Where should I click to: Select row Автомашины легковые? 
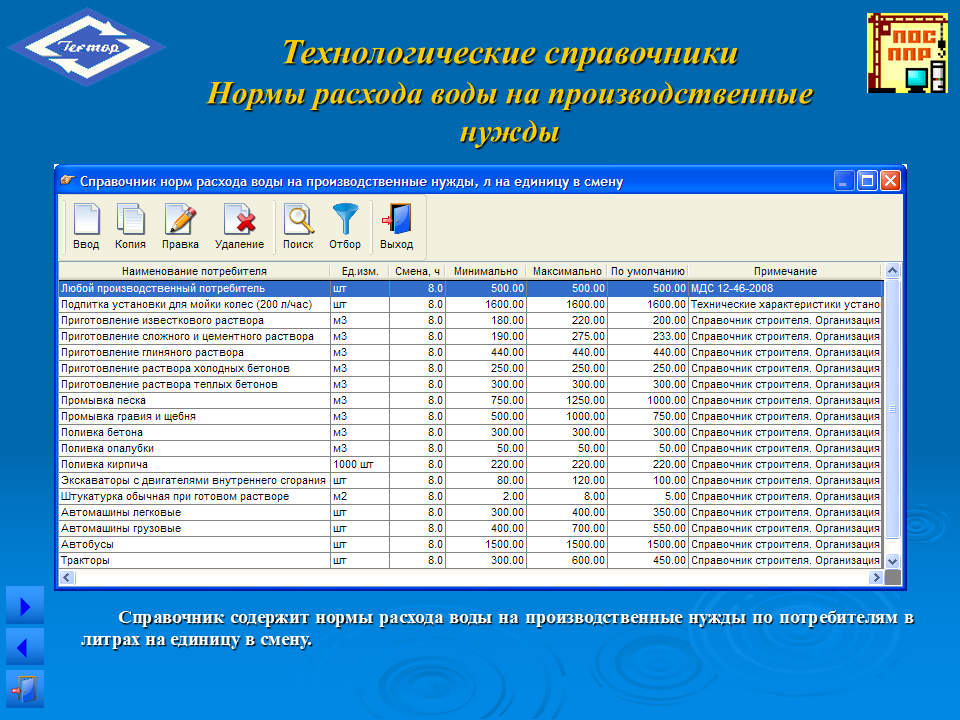(470, 512)
